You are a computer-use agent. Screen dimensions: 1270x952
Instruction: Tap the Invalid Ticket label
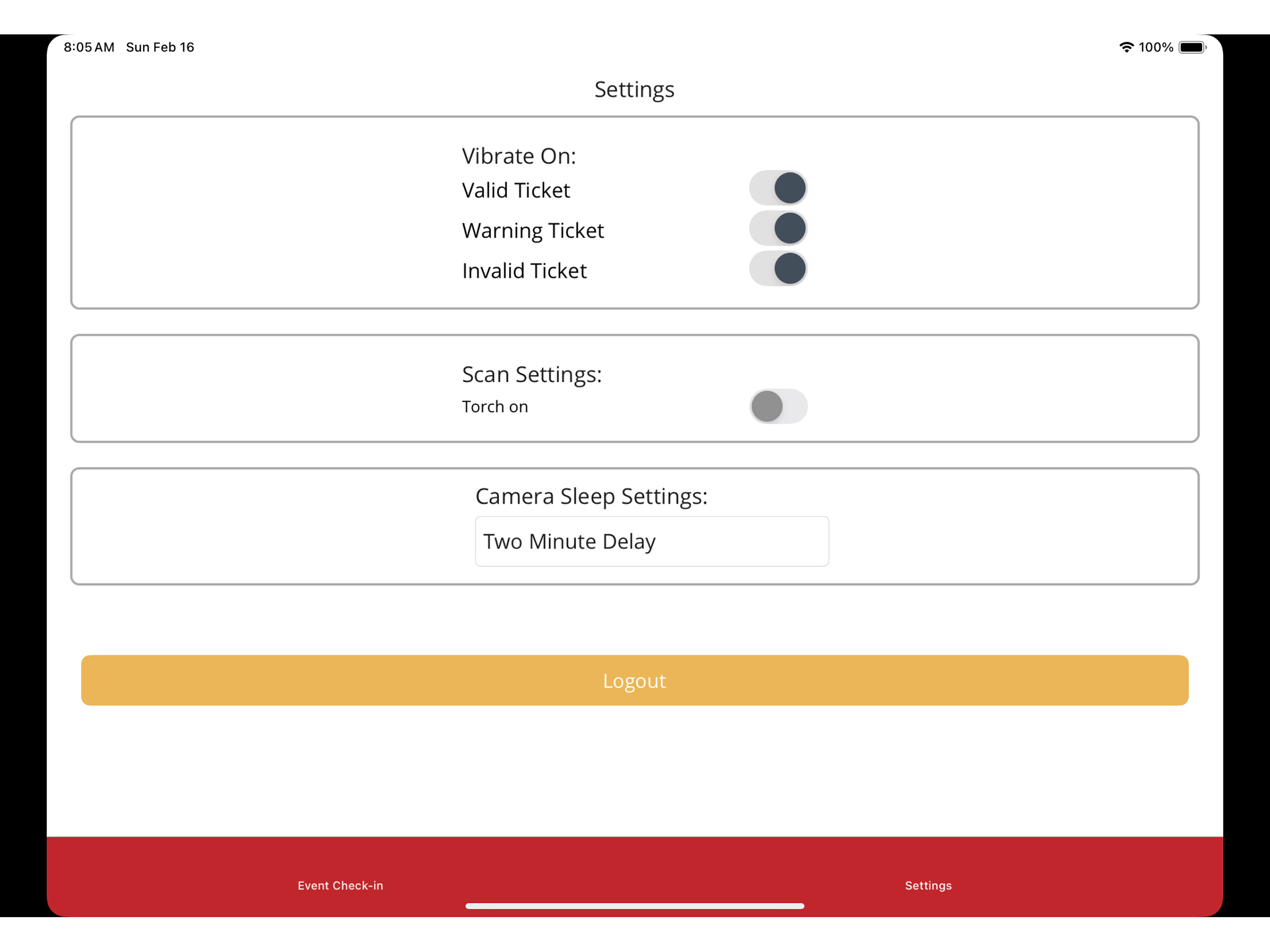524,271
